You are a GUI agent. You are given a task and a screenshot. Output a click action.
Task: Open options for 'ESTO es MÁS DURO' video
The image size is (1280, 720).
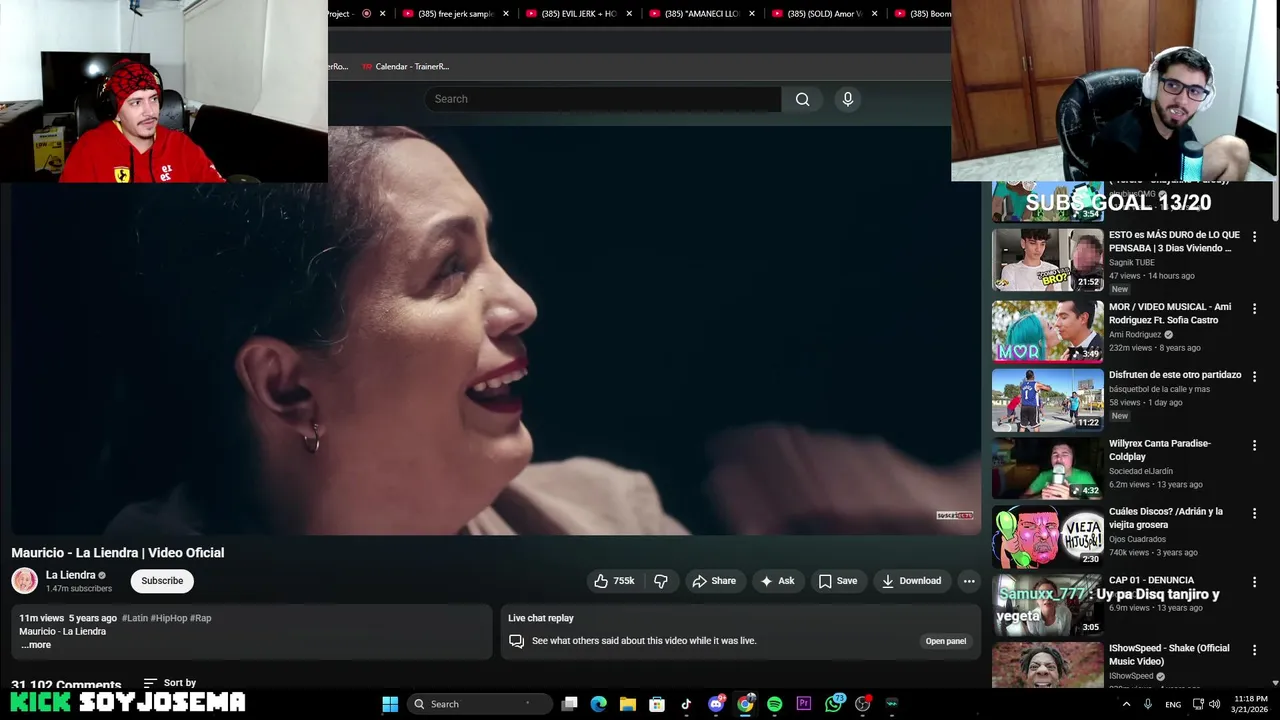click(1254, 237)
